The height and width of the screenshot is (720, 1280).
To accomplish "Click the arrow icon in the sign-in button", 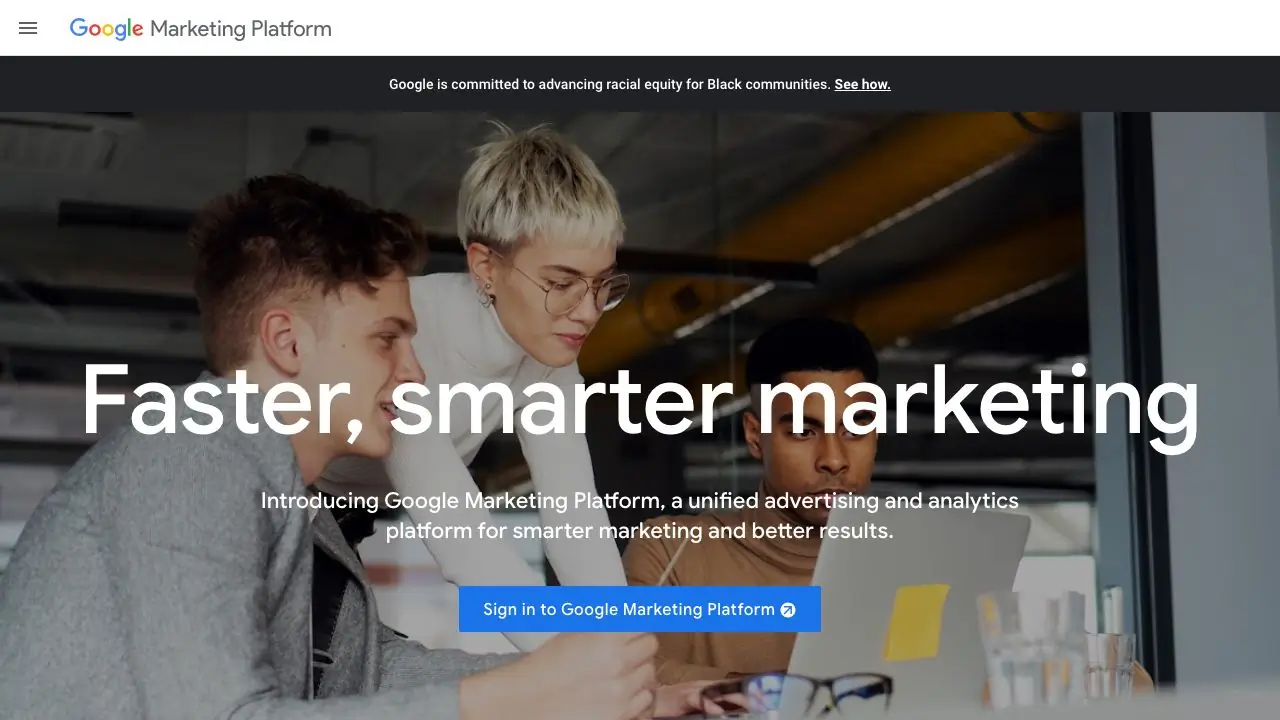I will coord(788,610).
